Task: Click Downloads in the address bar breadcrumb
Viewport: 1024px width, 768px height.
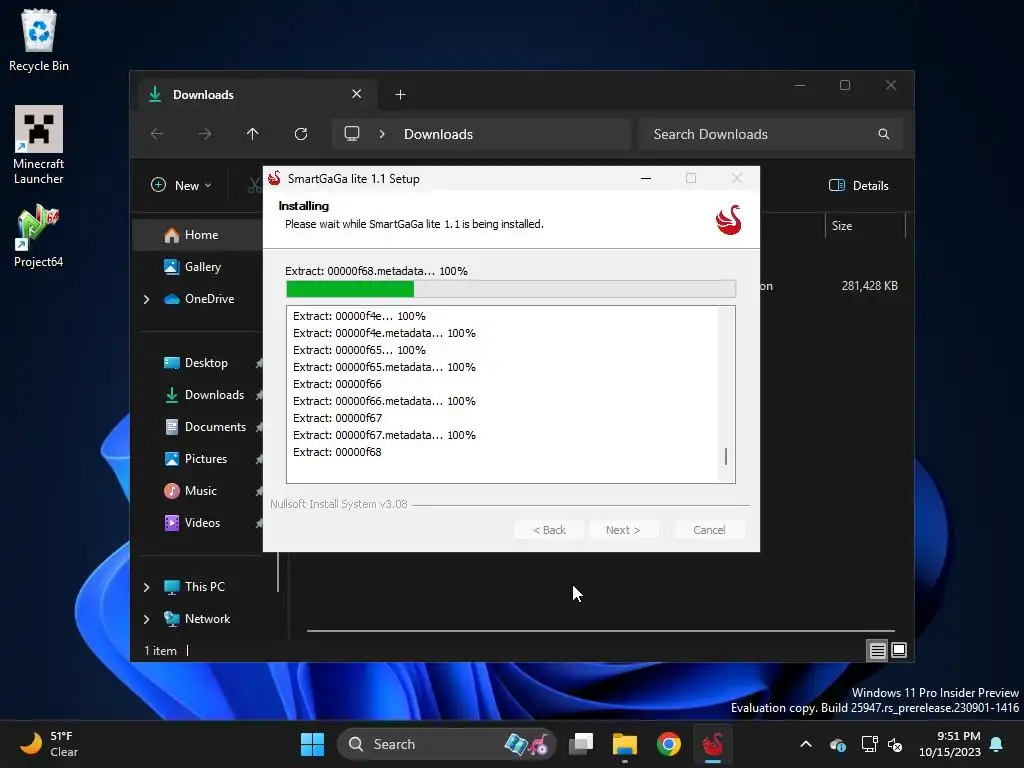Action: (x=438, y=134)
